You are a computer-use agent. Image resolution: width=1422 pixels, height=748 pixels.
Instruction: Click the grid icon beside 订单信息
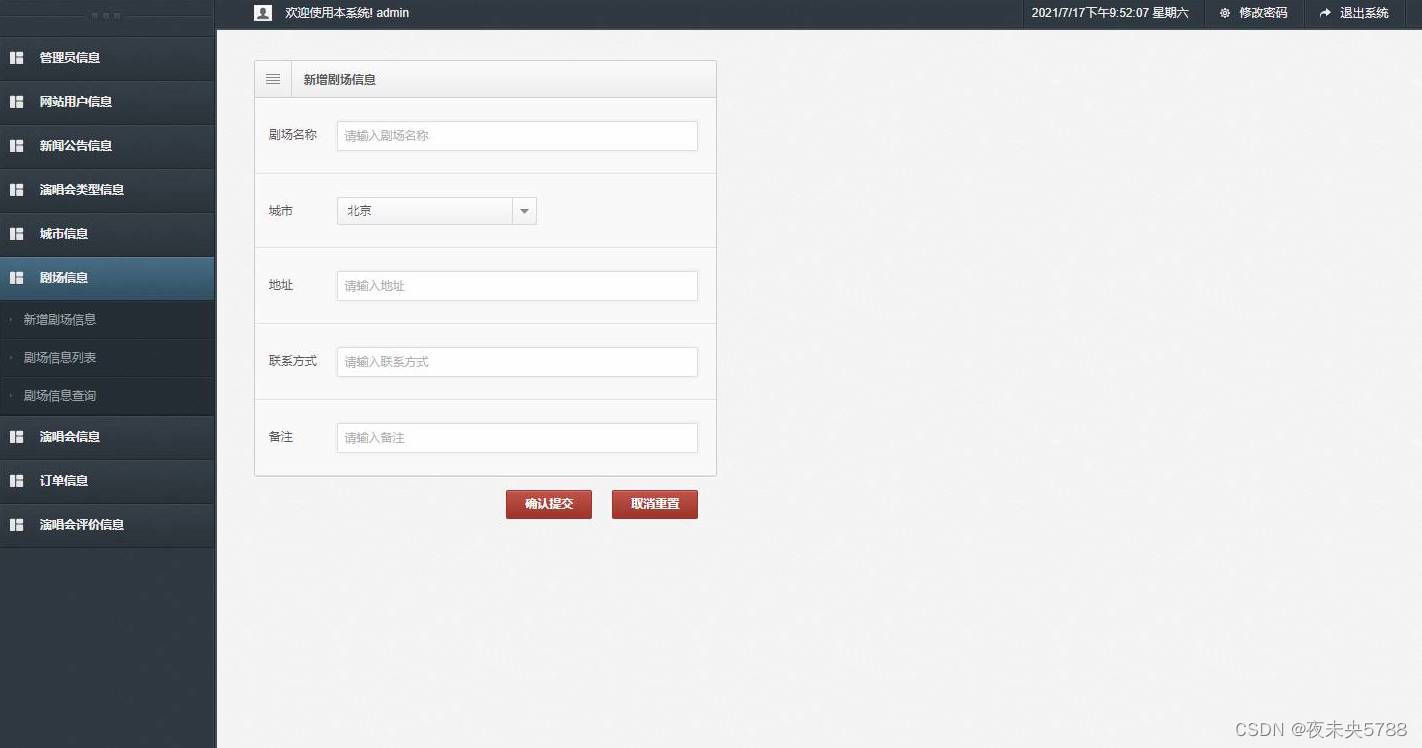coord(16,481)
